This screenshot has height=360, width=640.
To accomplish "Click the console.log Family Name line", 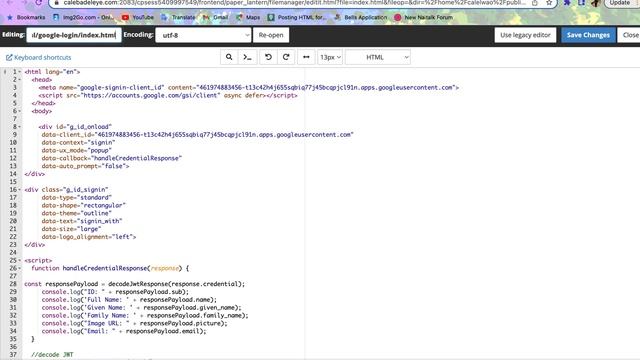I will [145, 315].
